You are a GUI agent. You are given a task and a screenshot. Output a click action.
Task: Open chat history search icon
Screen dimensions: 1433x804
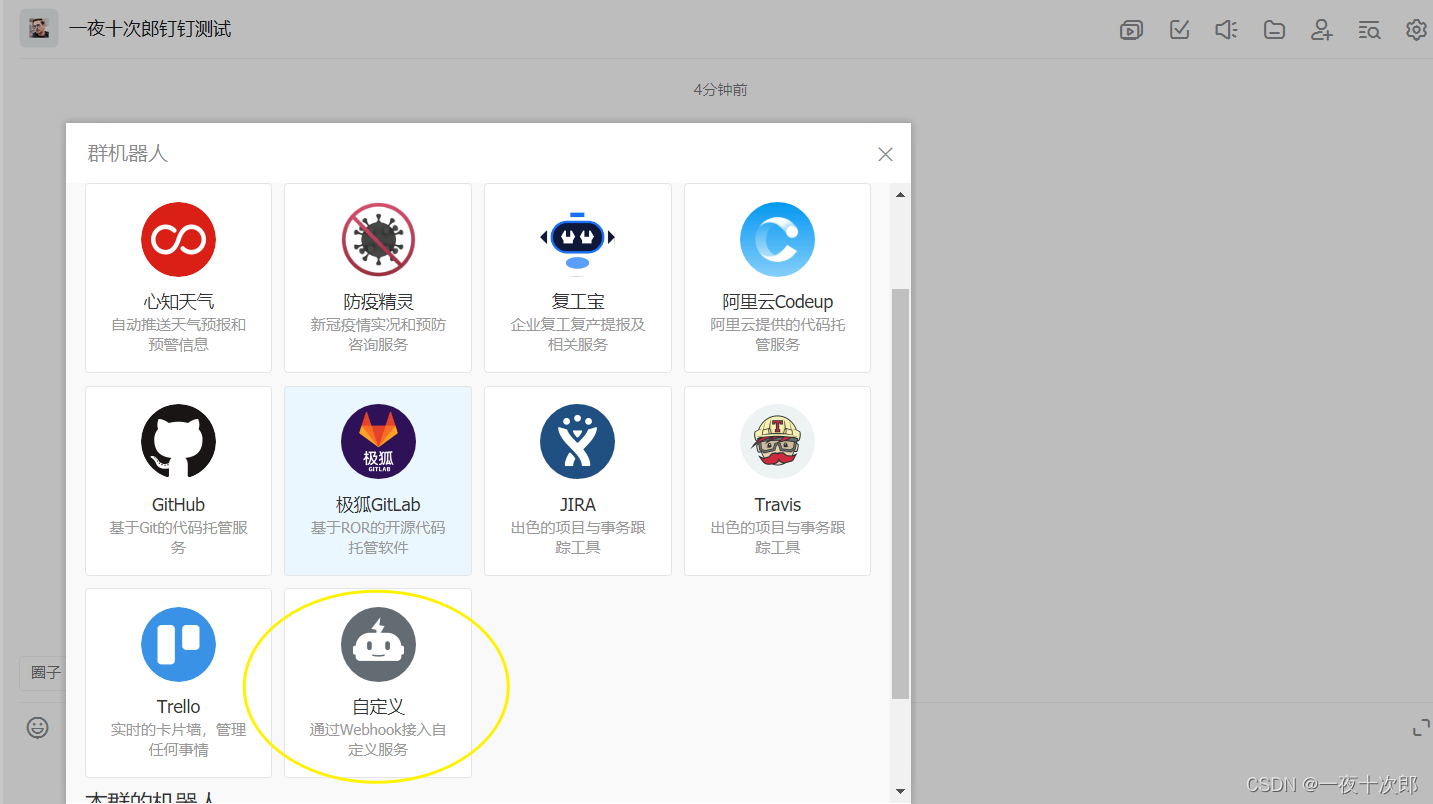(1369, 30)
